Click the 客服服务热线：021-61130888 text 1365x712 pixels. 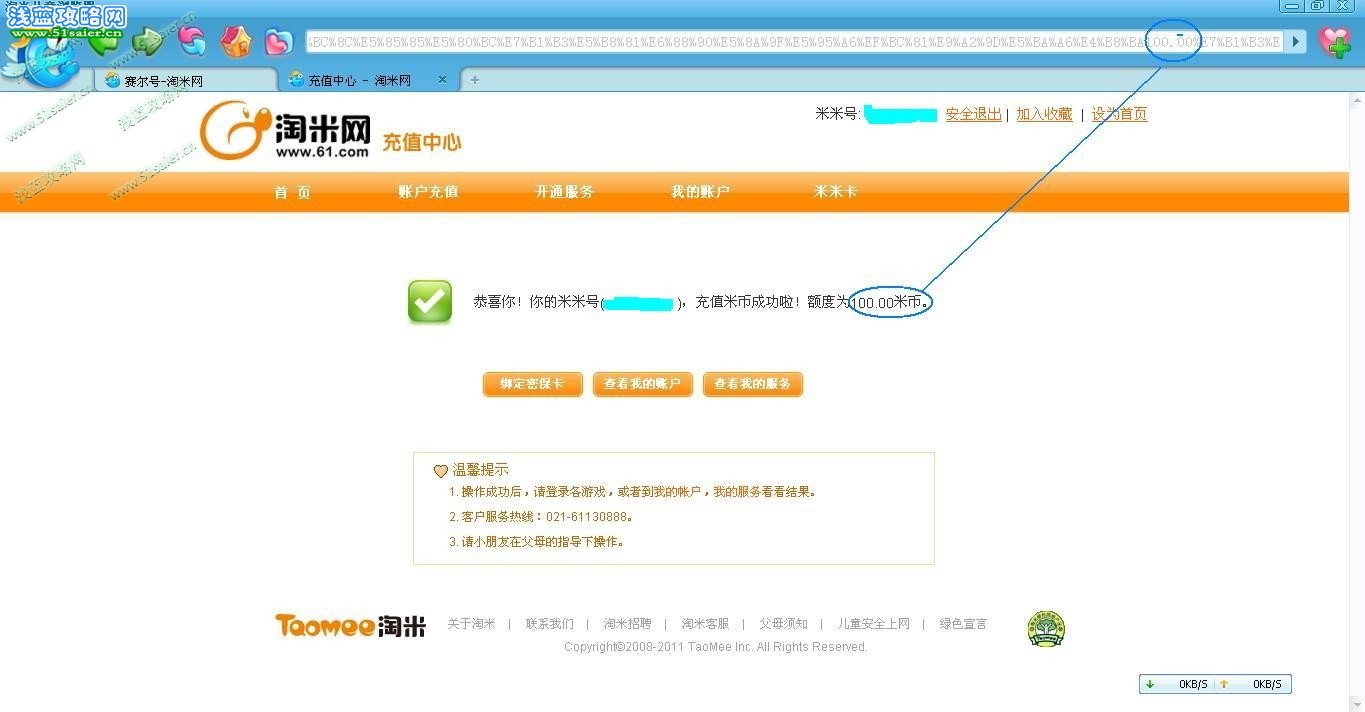(546, 517)
